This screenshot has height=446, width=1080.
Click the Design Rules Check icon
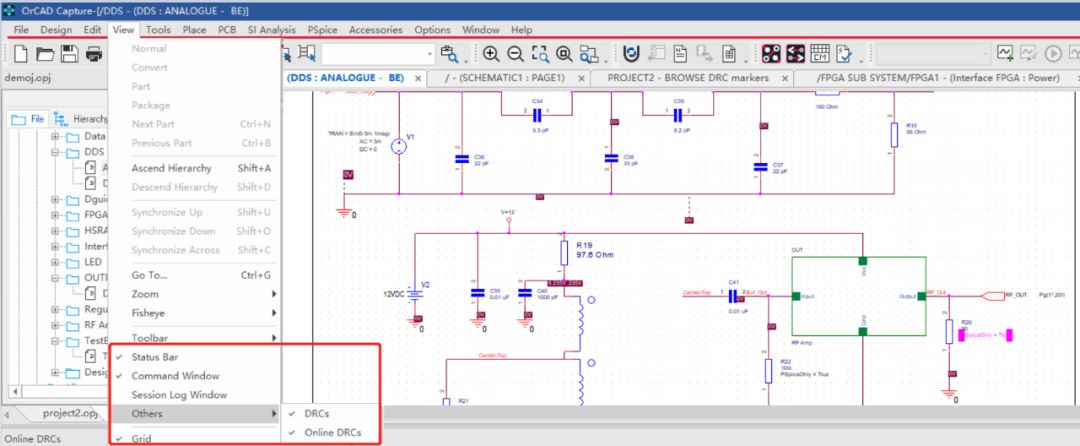(844, 54)
